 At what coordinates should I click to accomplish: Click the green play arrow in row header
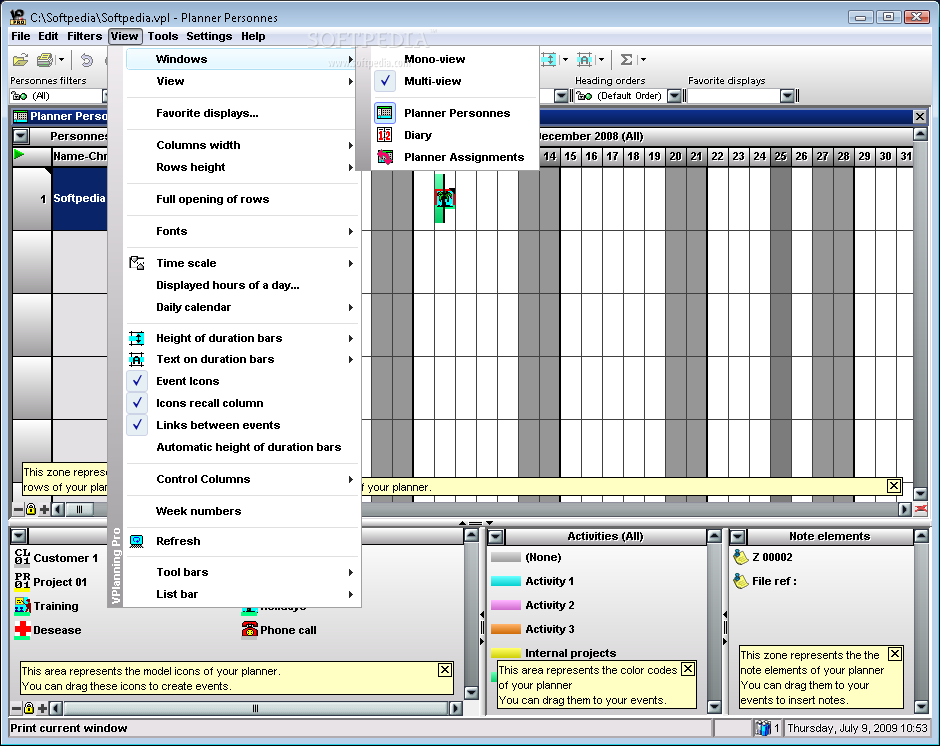[x=19, y=155]
